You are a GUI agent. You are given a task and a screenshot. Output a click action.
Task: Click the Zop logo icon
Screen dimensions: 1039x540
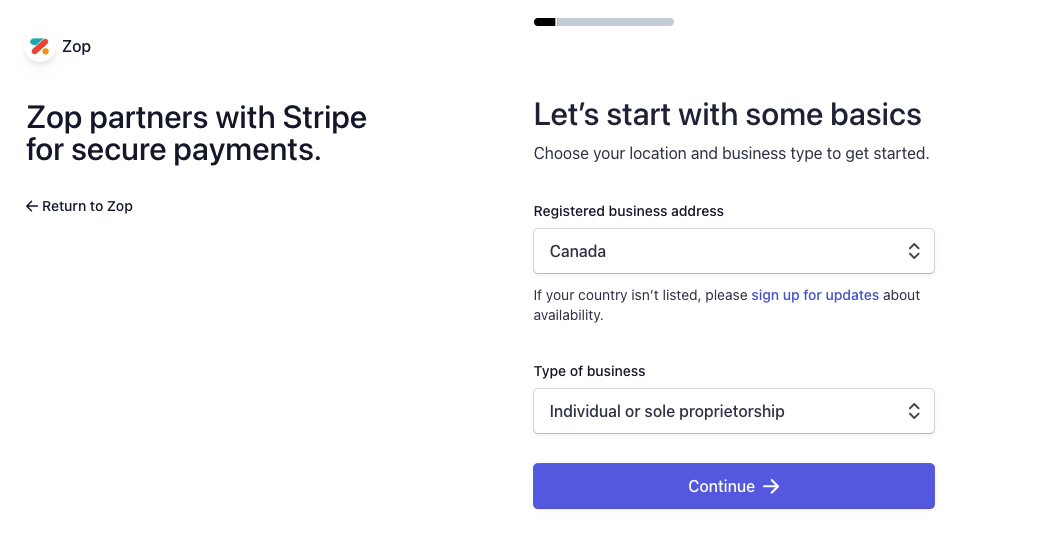(x=40, y=46)
